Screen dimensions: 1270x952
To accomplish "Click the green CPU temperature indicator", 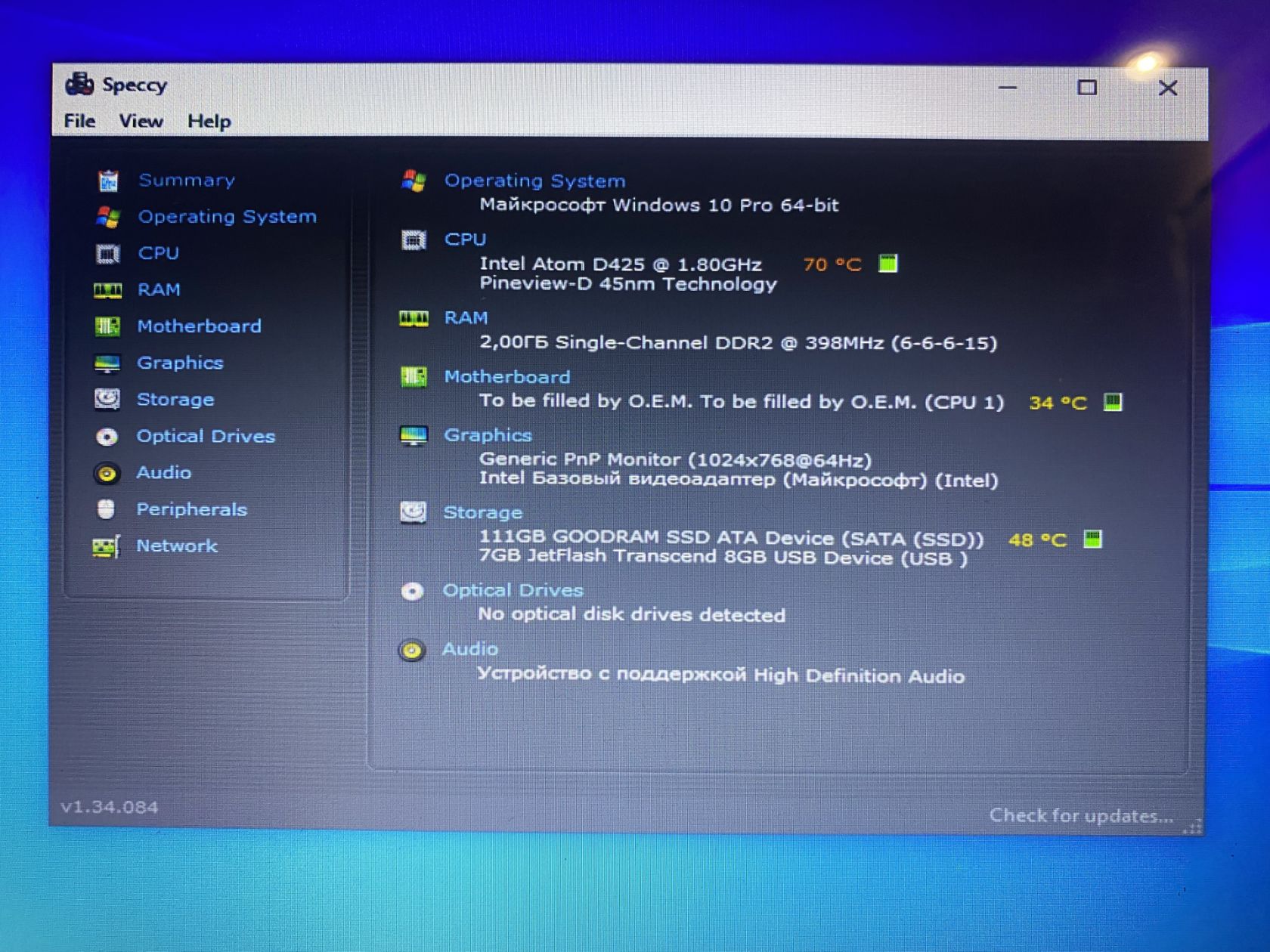I will [x=887, y=264].
